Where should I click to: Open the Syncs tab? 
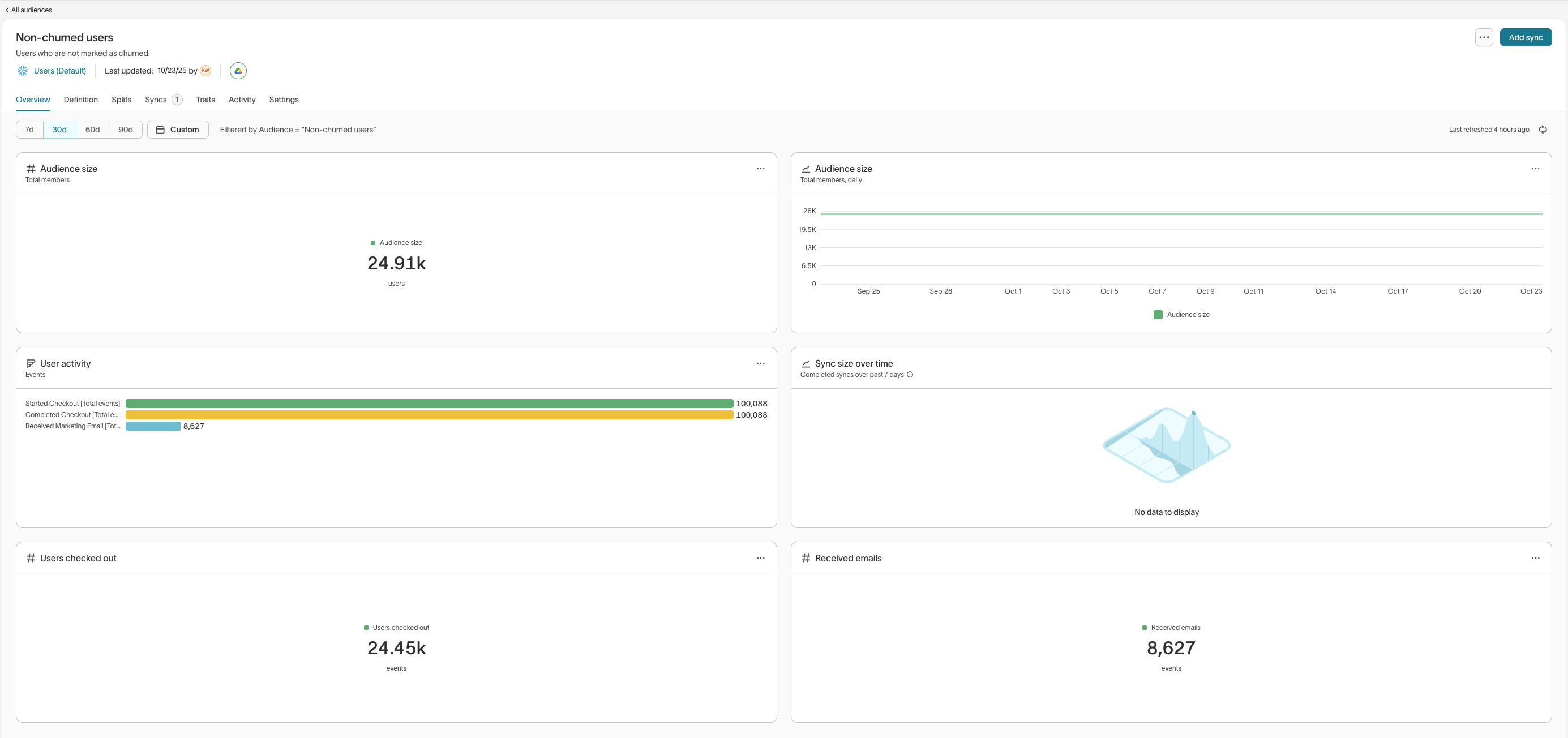155,100
